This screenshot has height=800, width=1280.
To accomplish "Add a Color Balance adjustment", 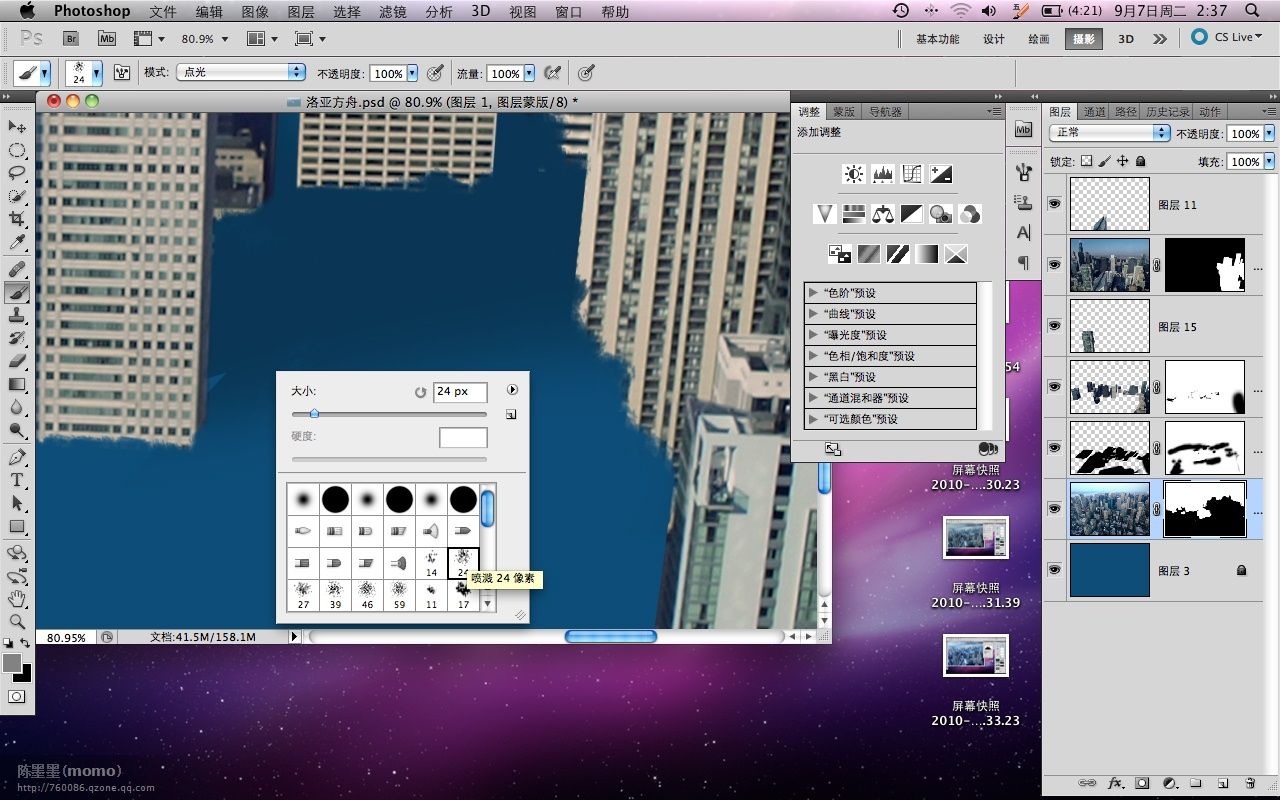I will pos(882,213).
